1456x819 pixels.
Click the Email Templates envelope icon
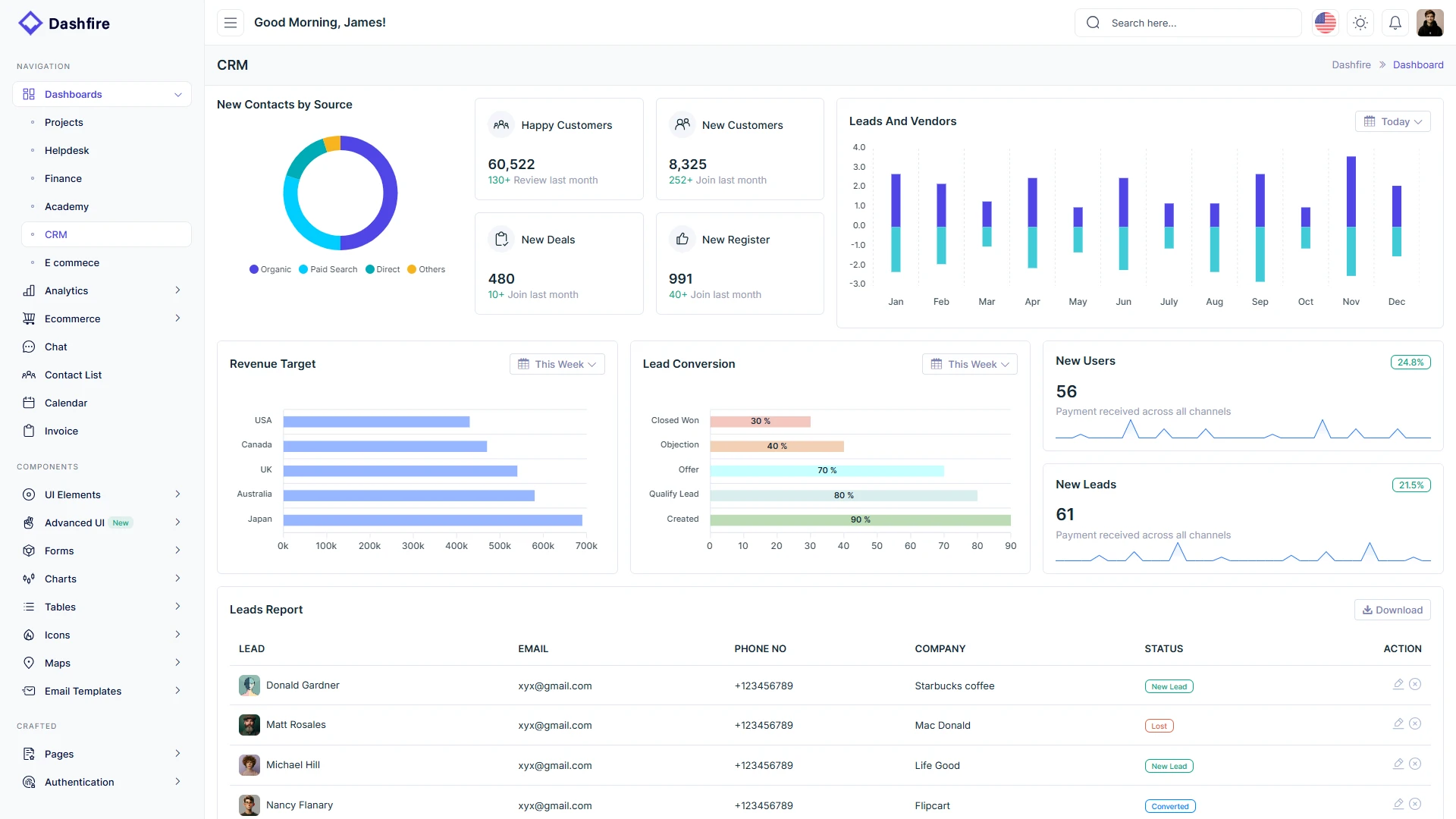coord(29,691)
